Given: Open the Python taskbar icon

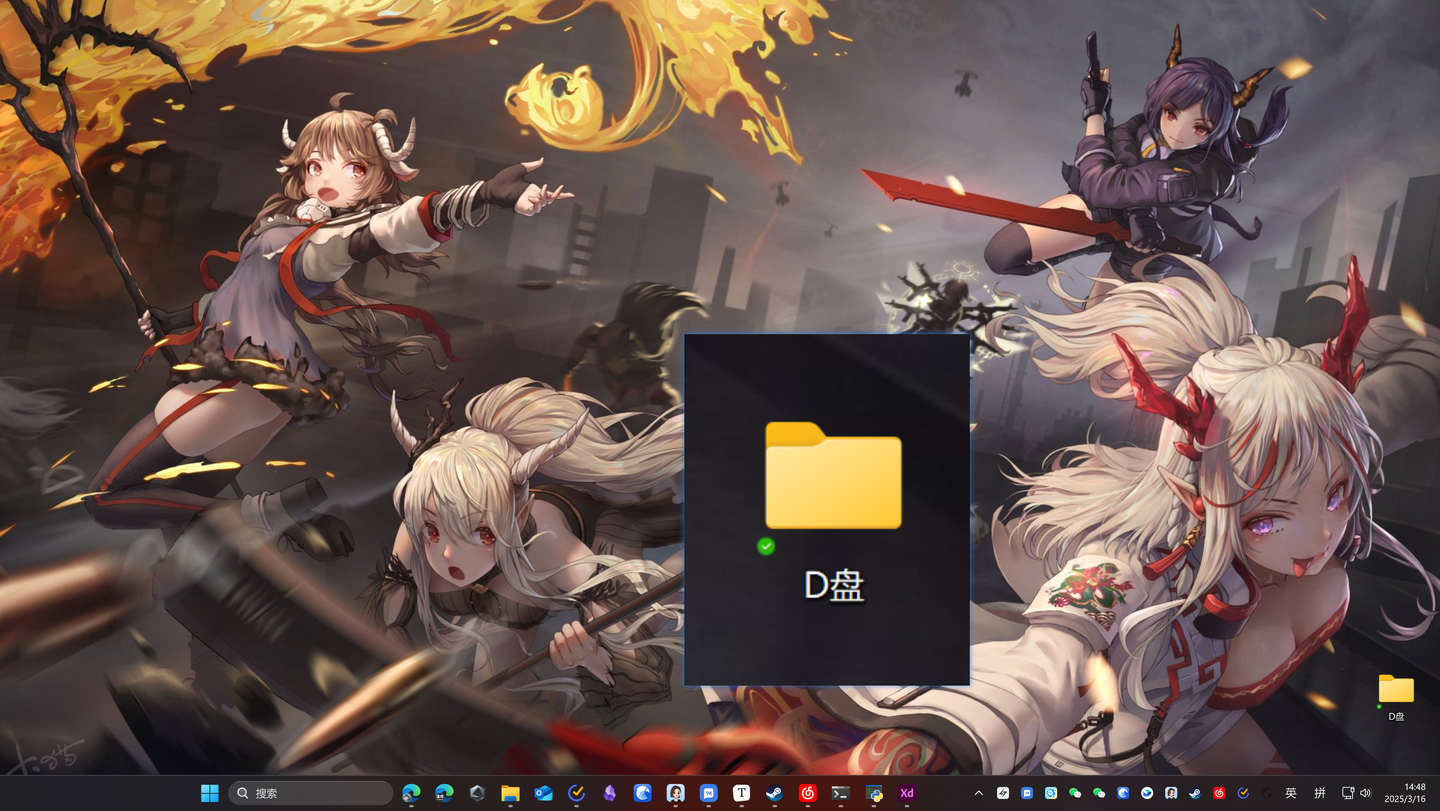Looking at the screenshot, I should click(873, 793).
